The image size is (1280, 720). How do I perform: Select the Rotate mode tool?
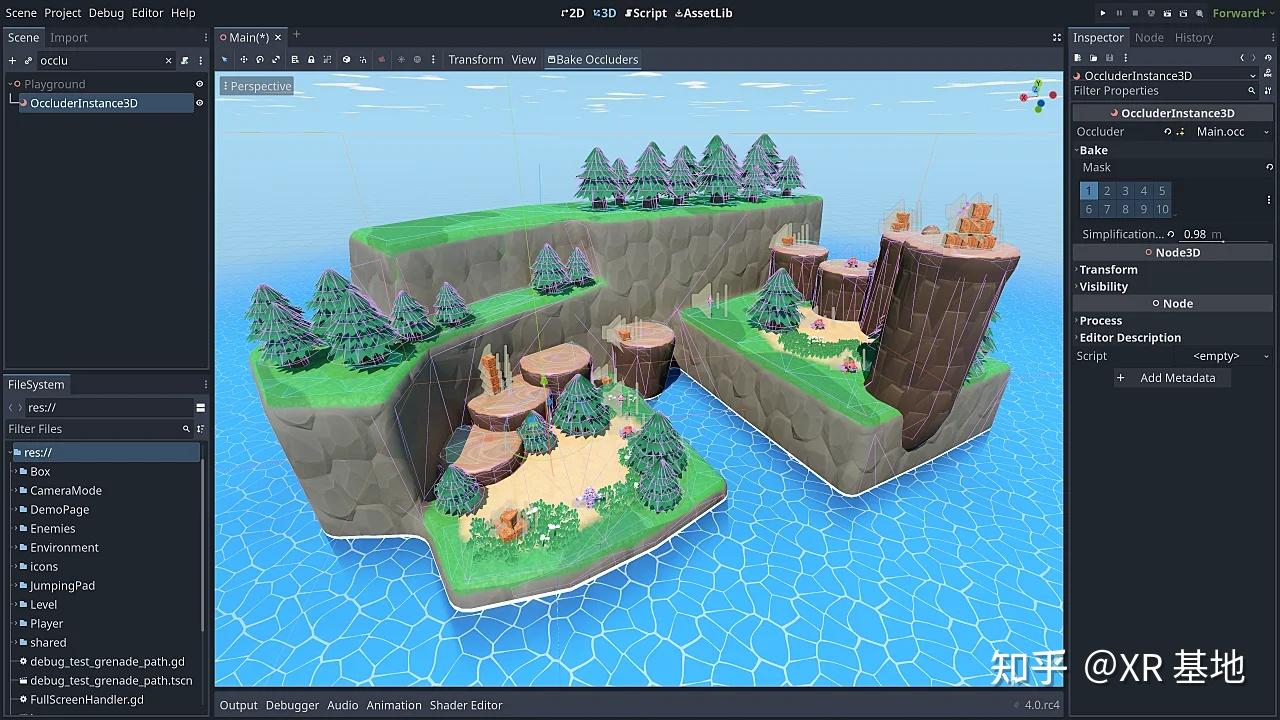point(260,60)
